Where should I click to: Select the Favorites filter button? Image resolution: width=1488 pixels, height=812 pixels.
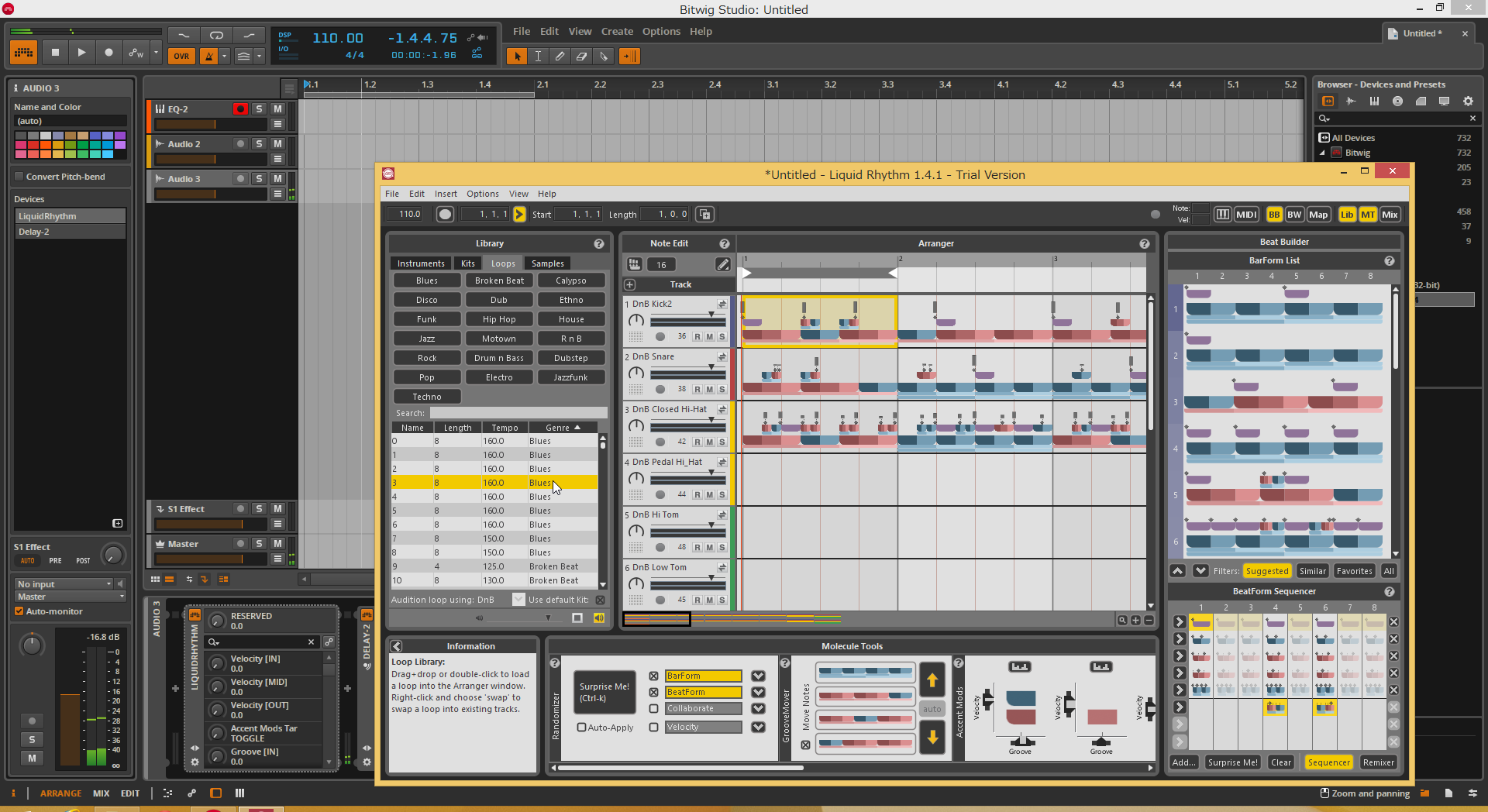(x=1354, y=571)
